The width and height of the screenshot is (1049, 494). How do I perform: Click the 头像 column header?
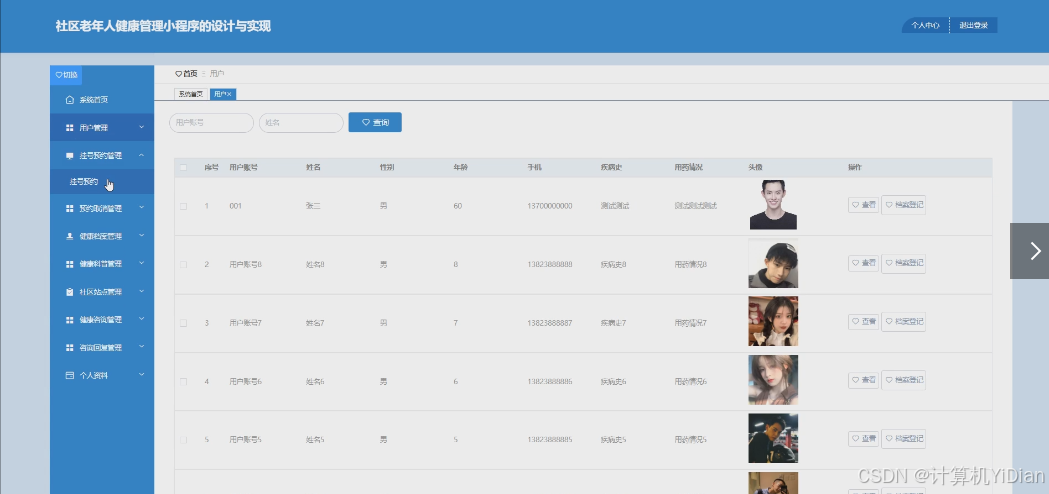[755, 167]
